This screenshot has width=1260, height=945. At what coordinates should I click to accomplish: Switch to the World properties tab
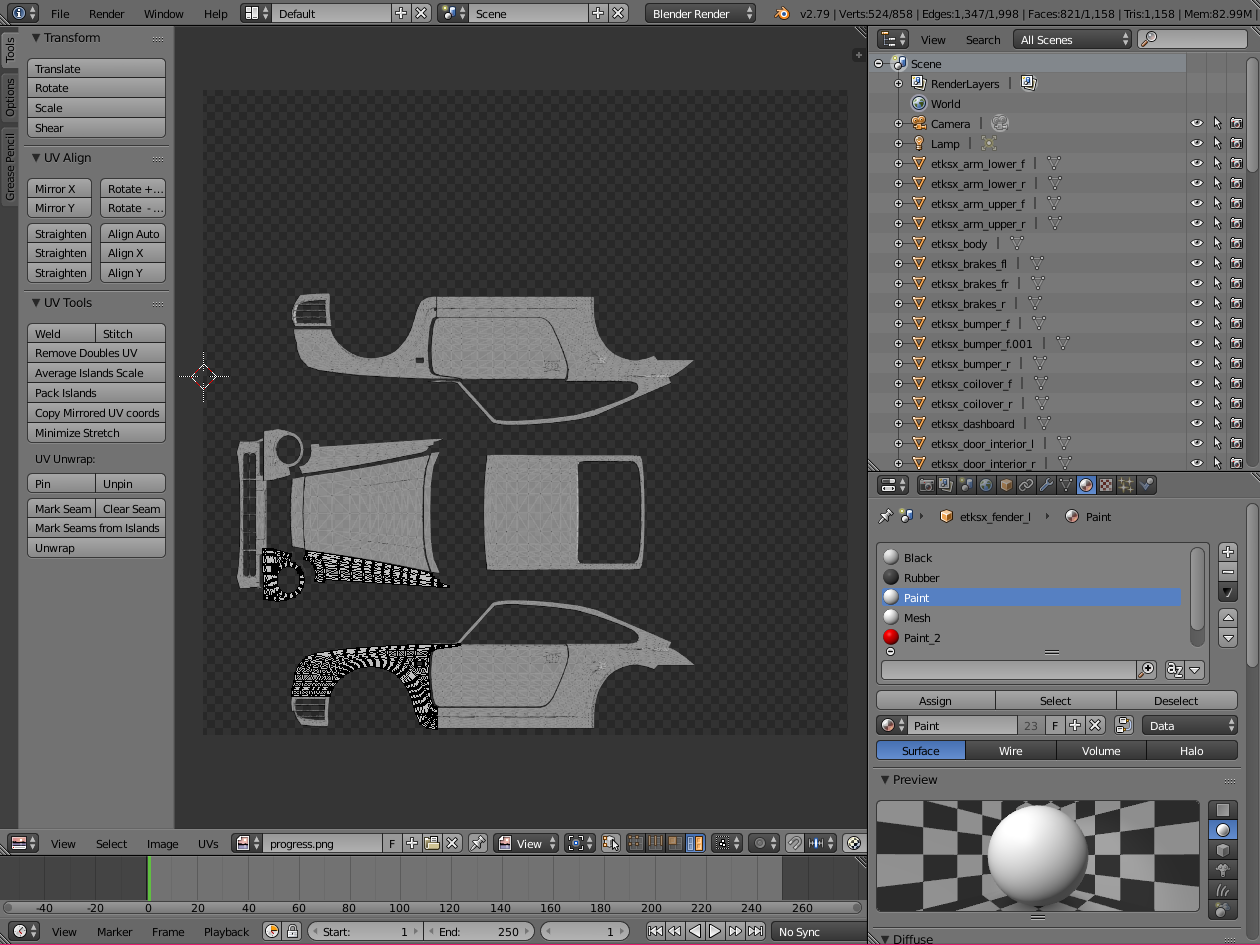pos(986,485)
